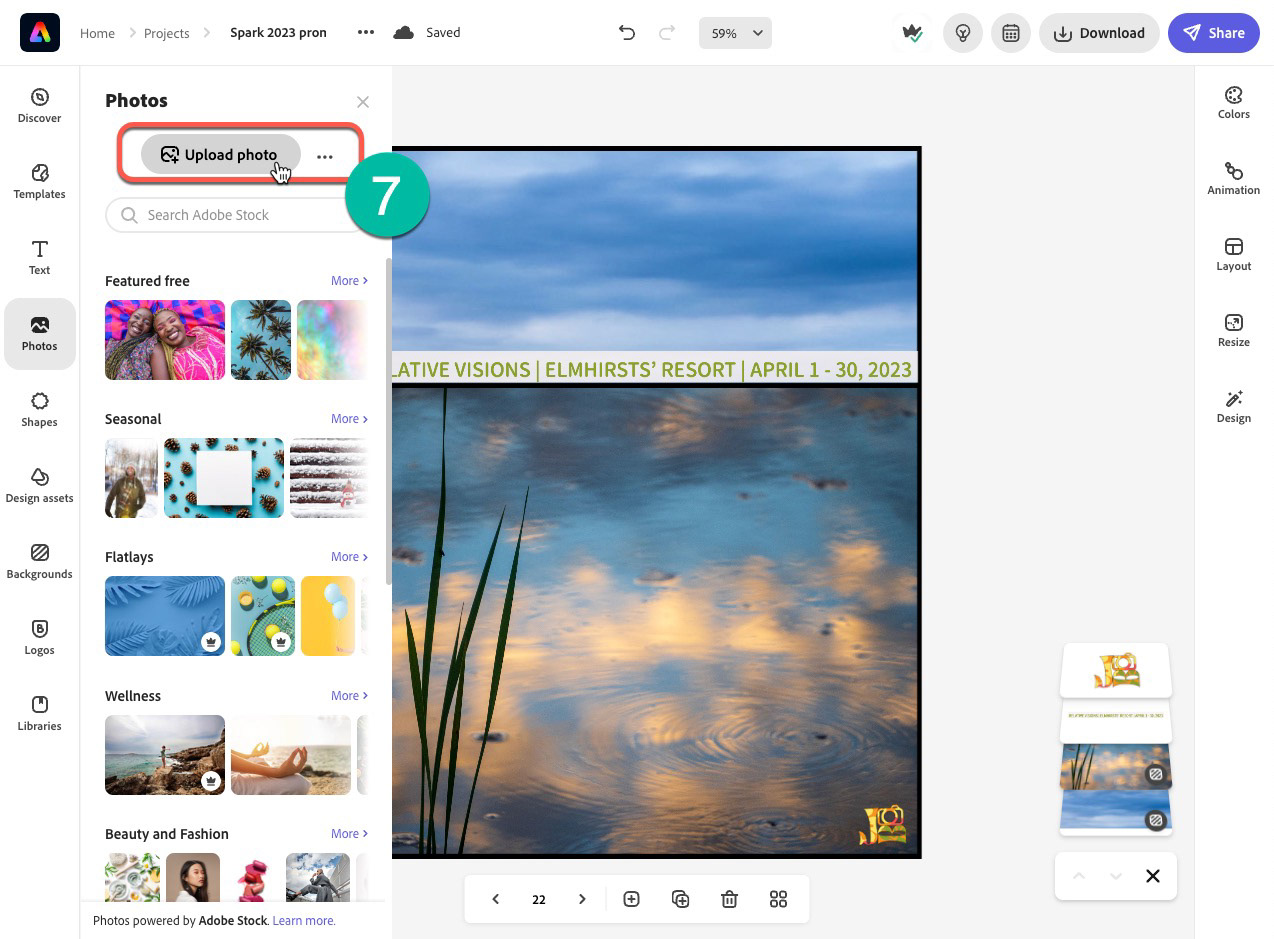Select the tennis racket flatlay photo

(x=263, y=616)
